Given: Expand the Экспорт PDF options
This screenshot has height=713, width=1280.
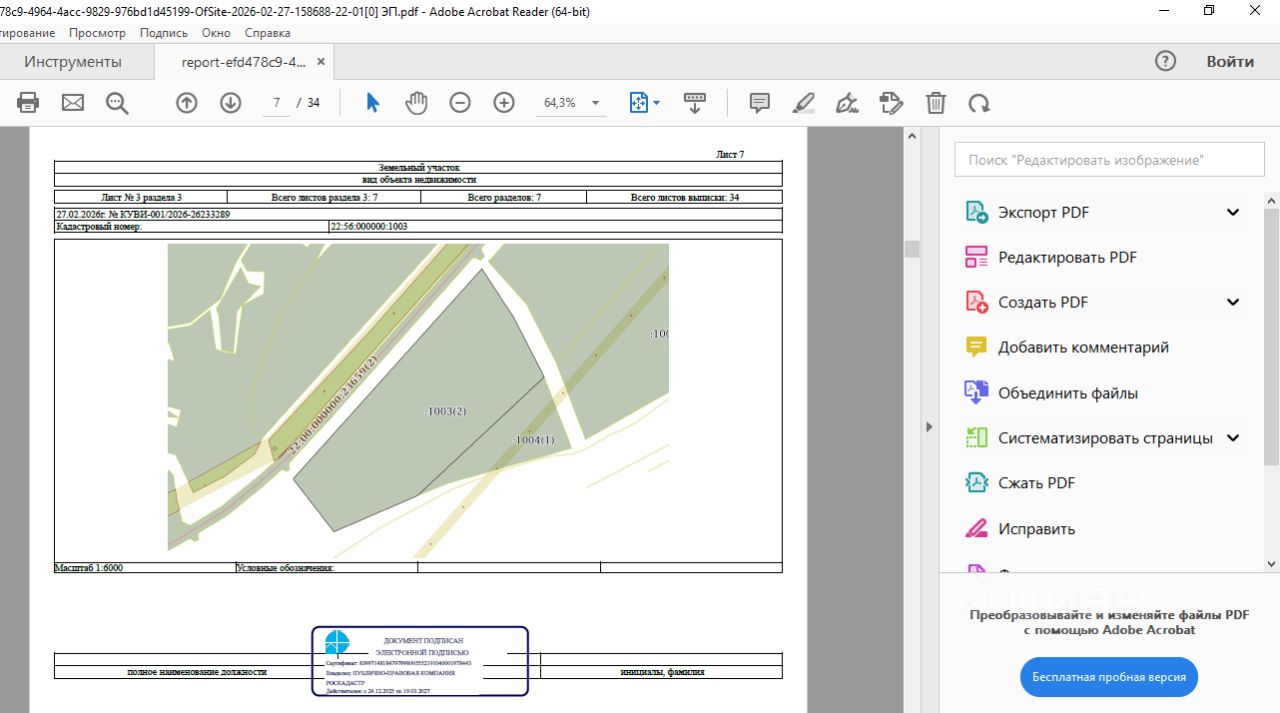Looking at the screenshot, I should (1233, 212).
